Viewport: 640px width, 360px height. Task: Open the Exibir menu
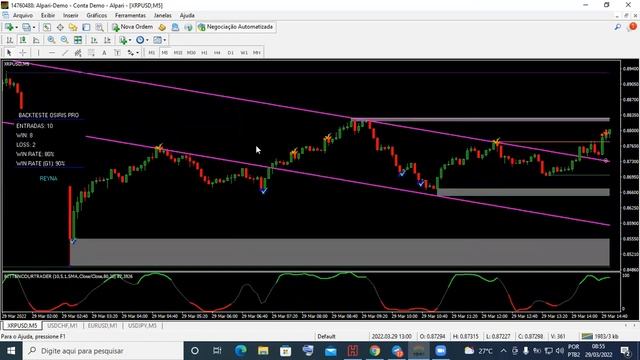coord(48,16)
